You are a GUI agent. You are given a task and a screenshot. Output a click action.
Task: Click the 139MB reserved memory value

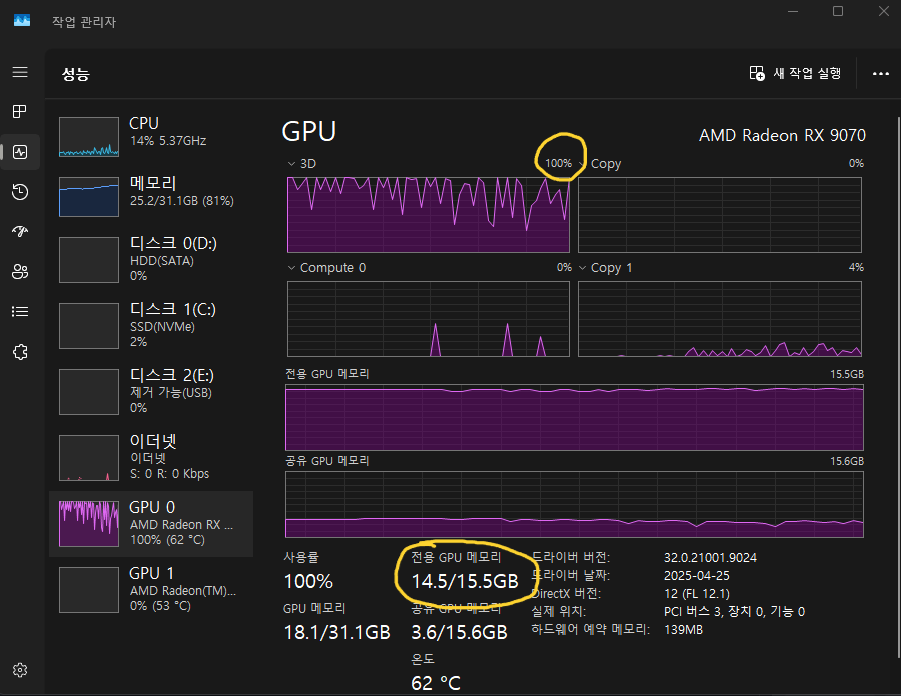(683, 630)
